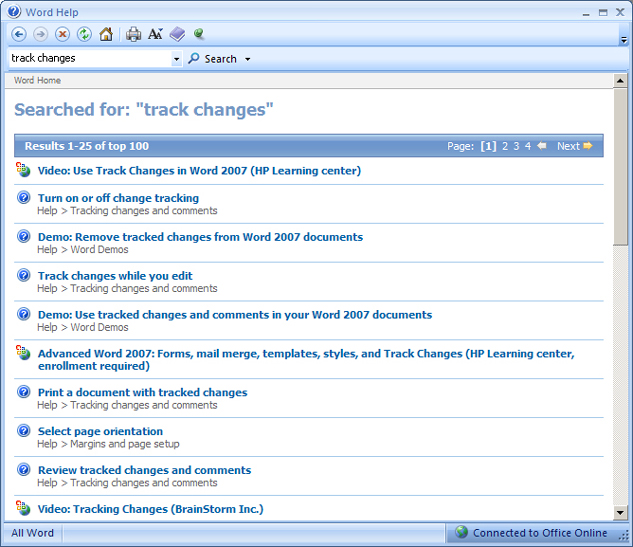633x547 pixels.
Task: Click the Next results page link
Action: pyautogui.click(x=574, y=146)
